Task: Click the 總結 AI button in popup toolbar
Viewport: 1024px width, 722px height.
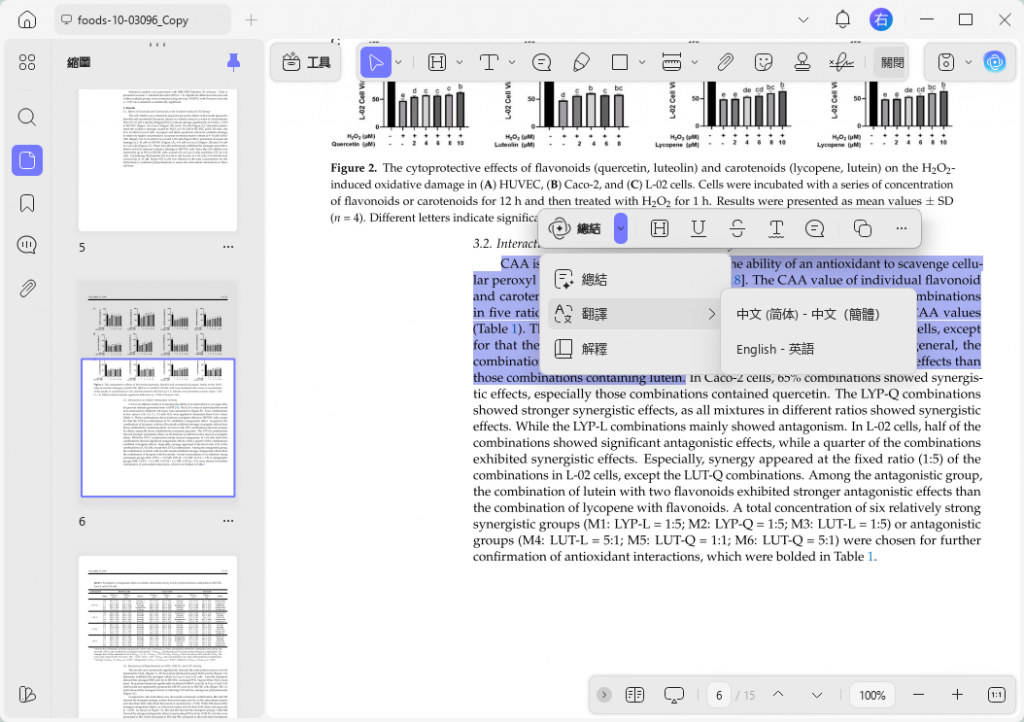Action: pyautogui.click(x=577, y=228)
